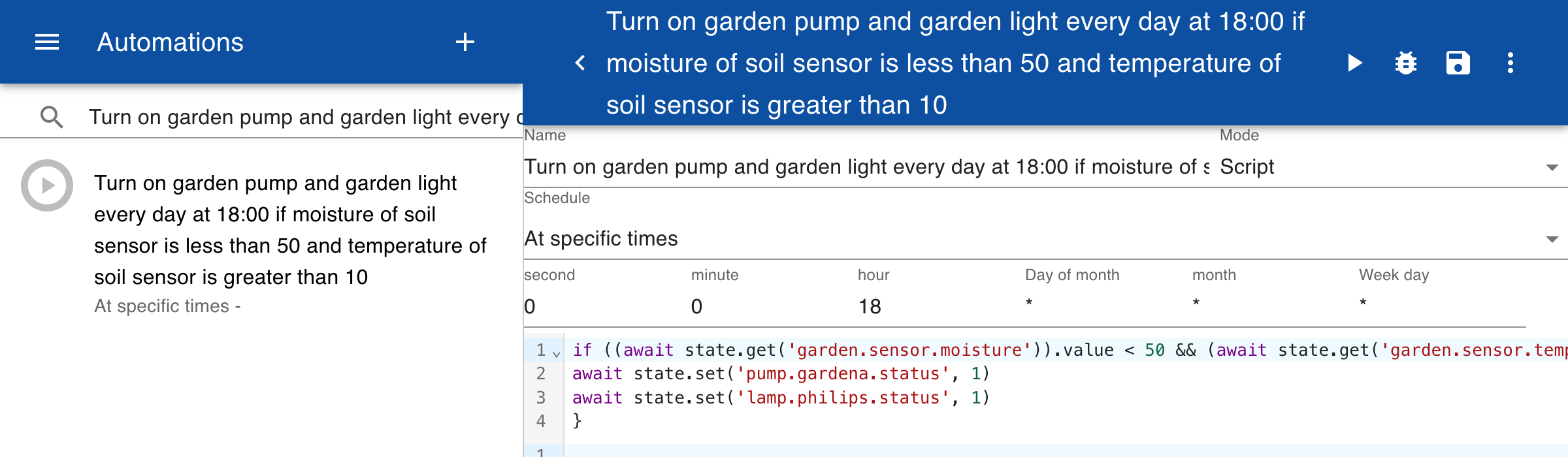Viewport: 1568px width, 457px height.
Task: Edit the Name text field
Action: pyautogui.click(x=866, y=167)
